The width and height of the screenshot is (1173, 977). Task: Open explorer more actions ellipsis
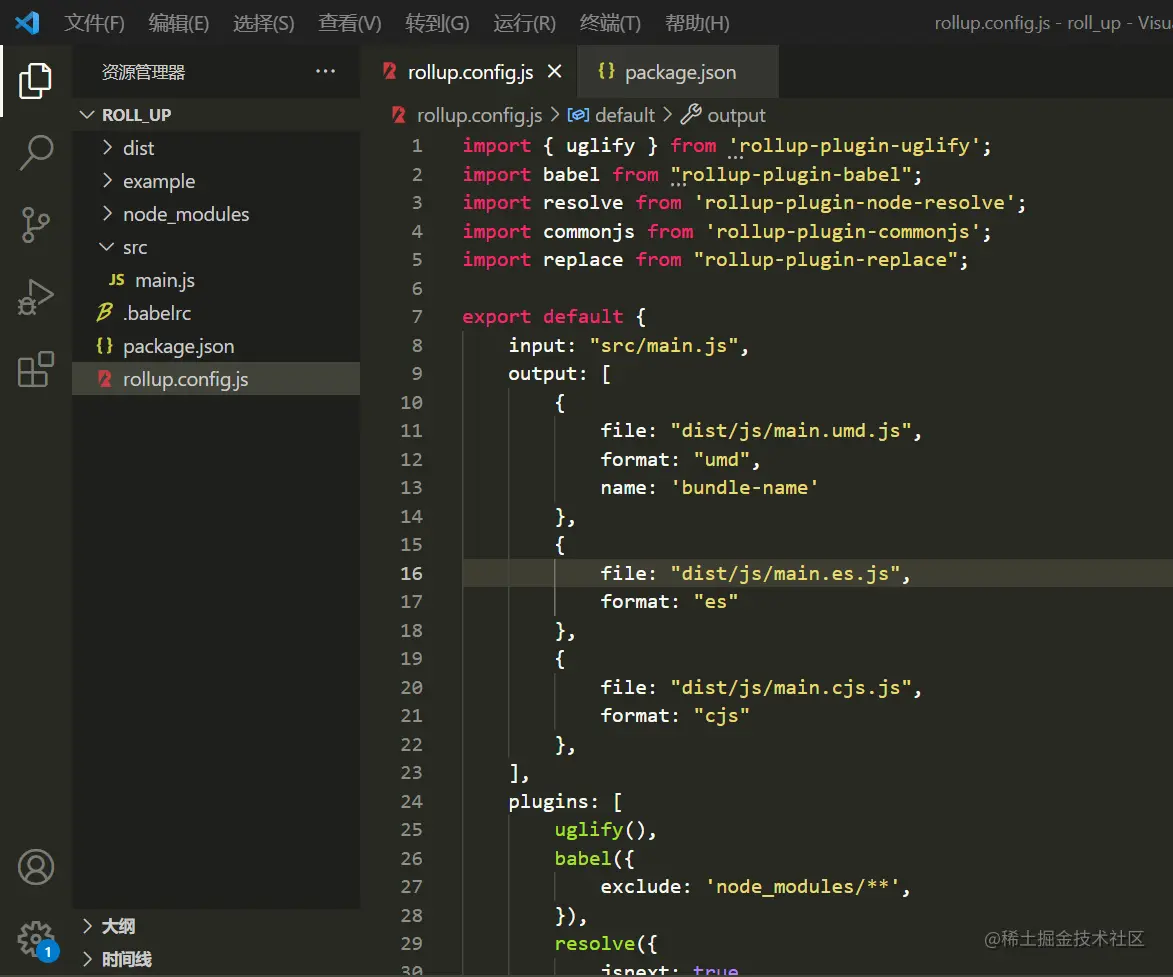(325, 71)
